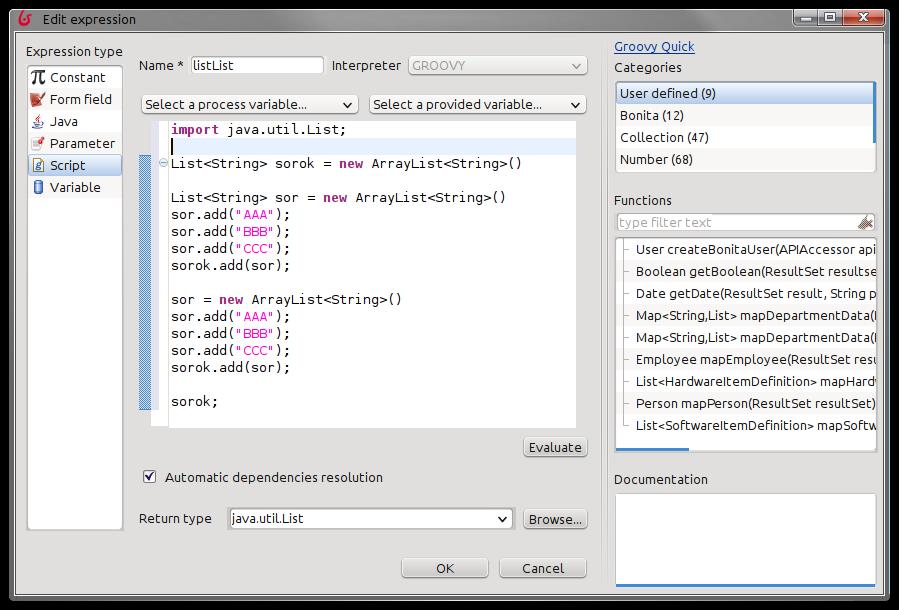Select function List<SoftwareItemDefinition> mapSoftware
This screenshot has height=610, width=899.
pyautogui.click(x=755, y=425)
